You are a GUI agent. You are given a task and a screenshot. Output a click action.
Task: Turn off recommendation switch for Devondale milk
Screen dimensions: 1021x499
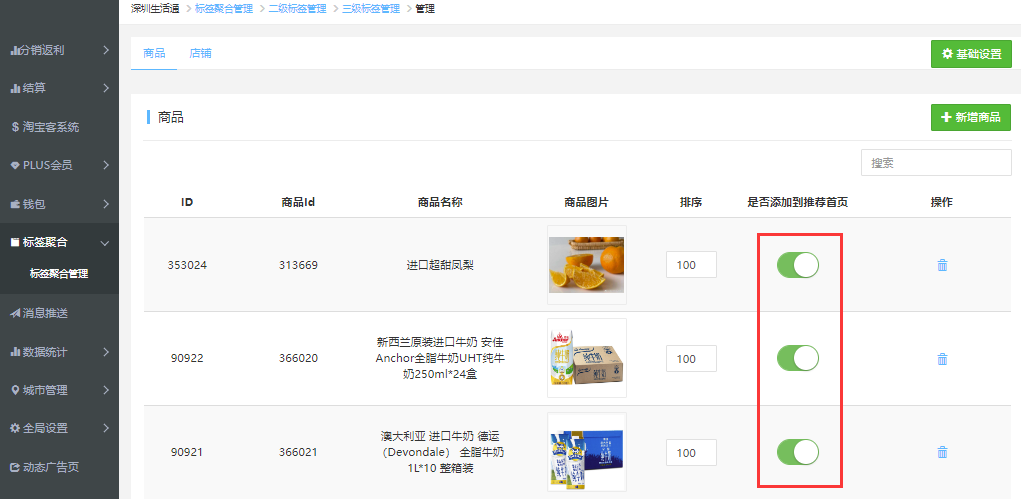click(x=798, y=452)
